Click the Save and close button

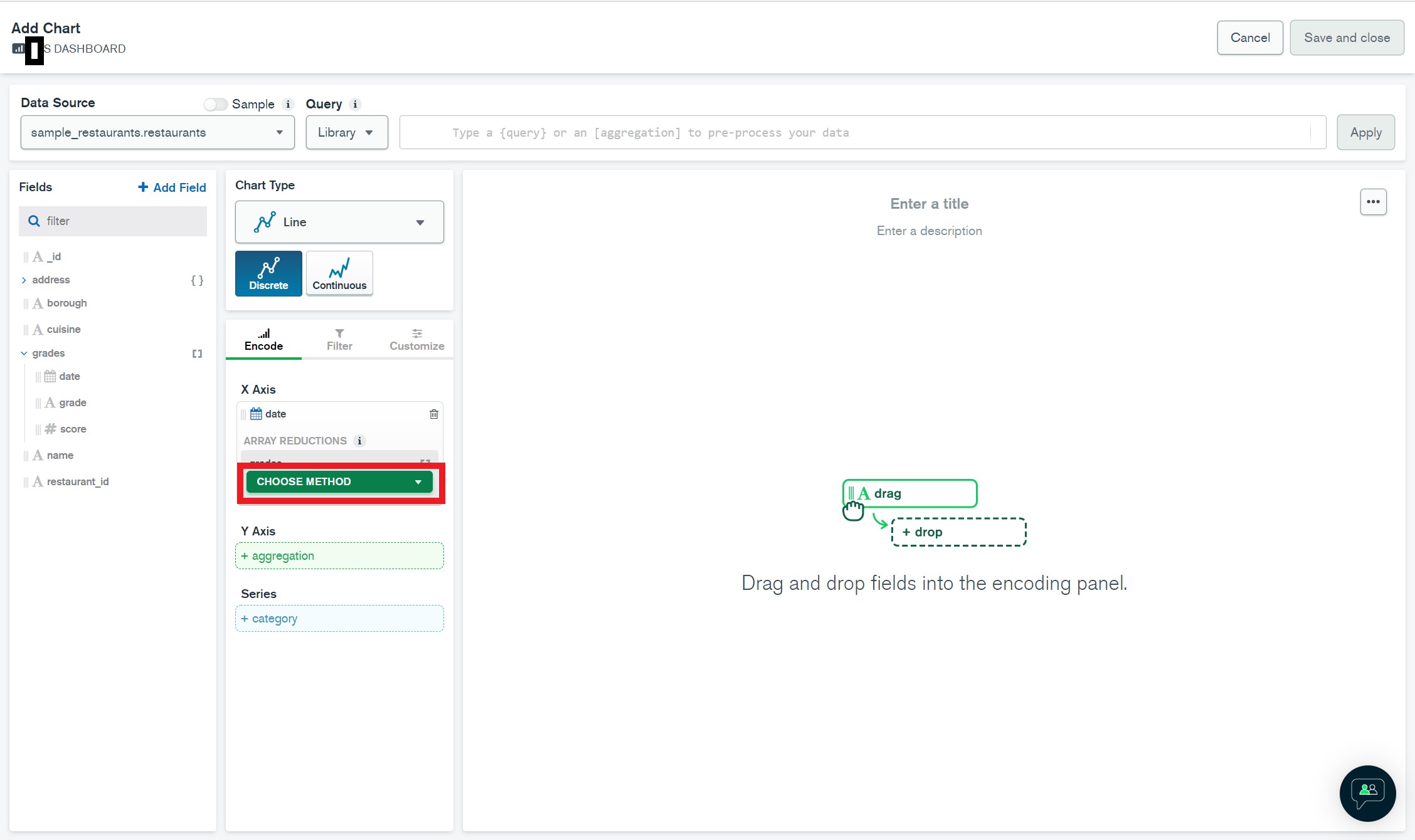[x=1347, y=38]
